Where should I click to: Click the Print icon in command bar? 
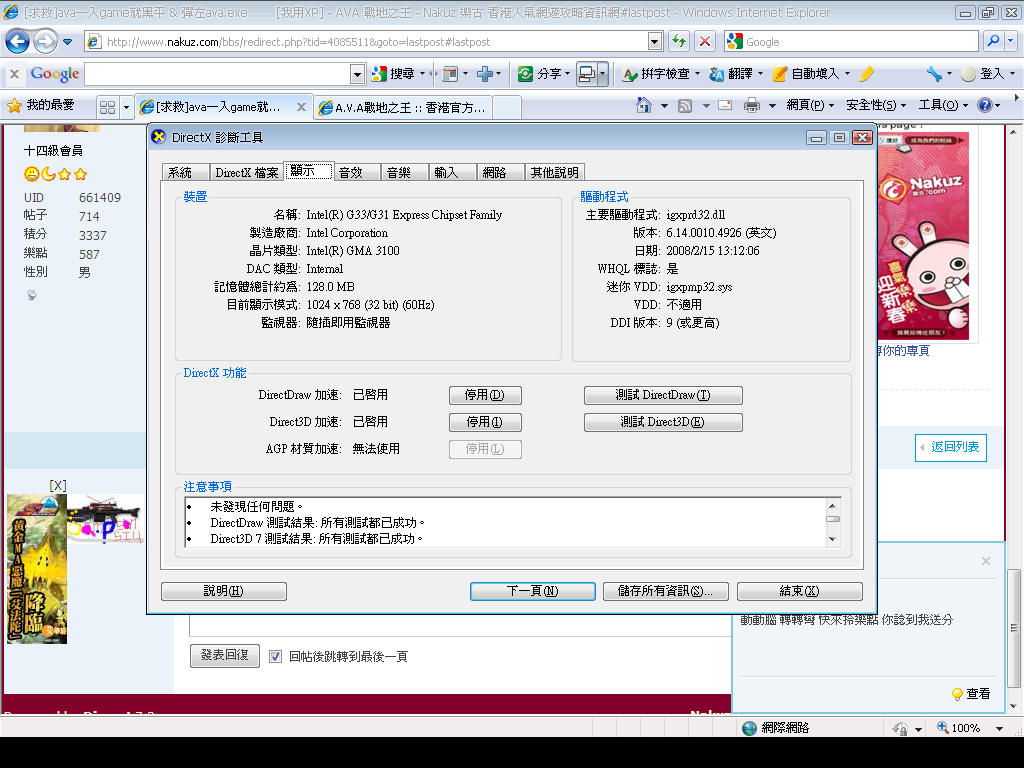click(752, 105)
